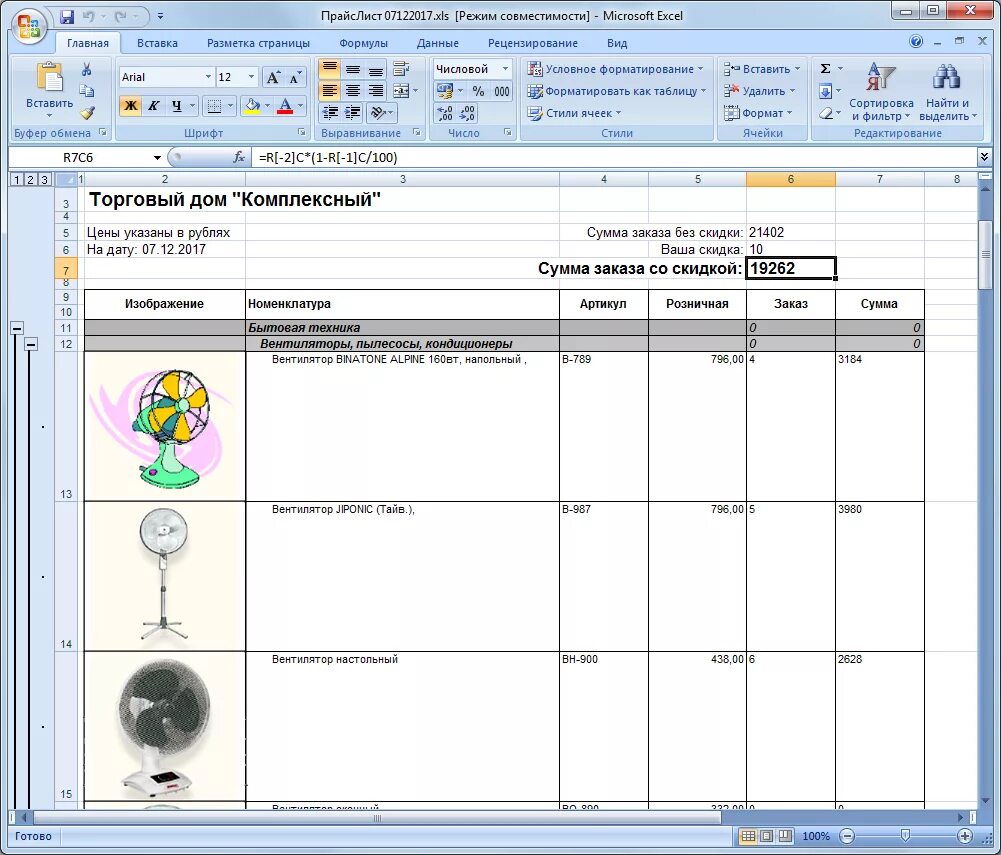Viewport: 1001px width, 855px height.
Task: Apply yellow fill color bucket
Action: pos(252,105)
